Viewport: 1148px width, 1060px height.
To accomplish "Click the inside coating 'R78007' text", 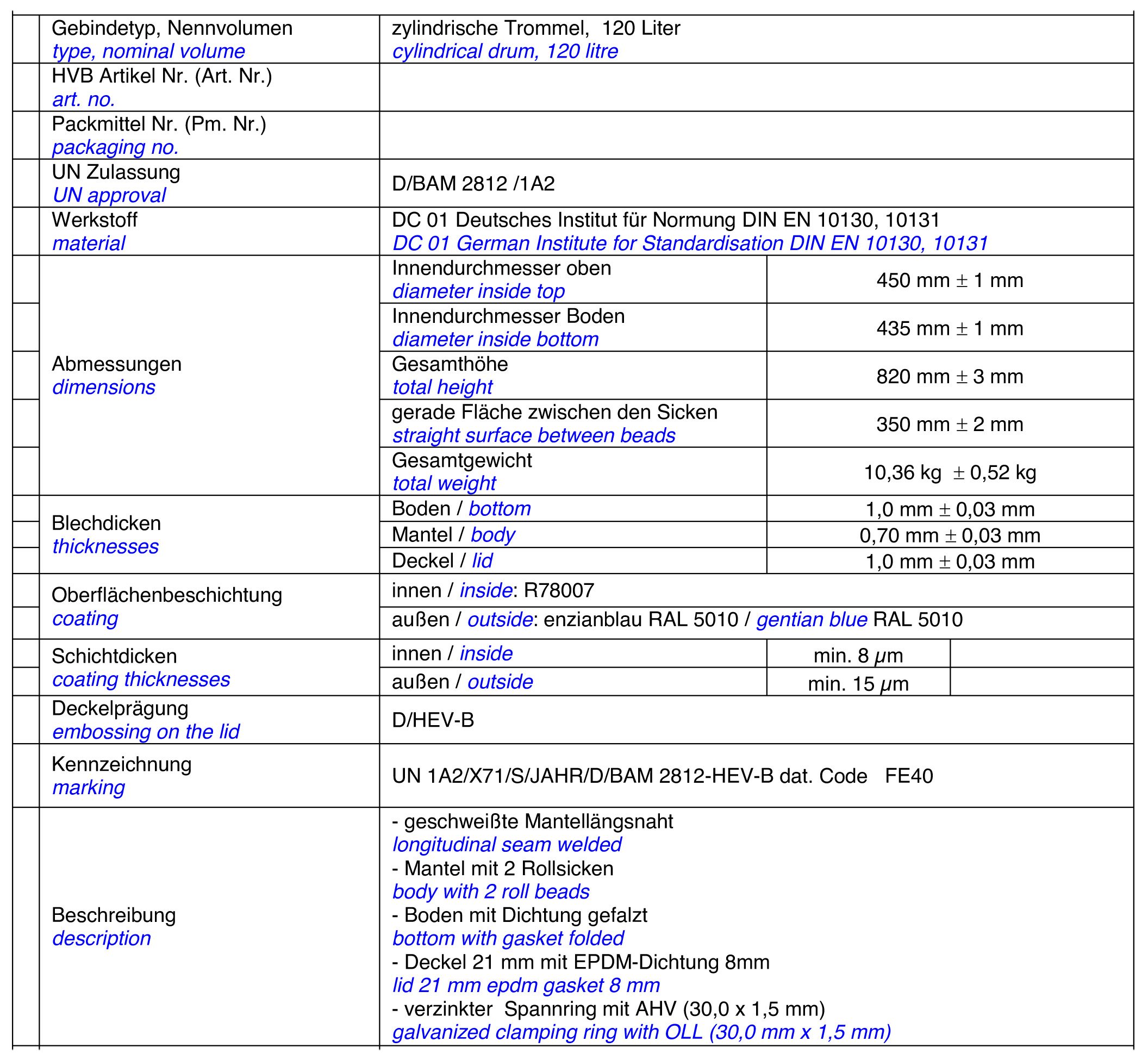I will click(x=559, y=590).
